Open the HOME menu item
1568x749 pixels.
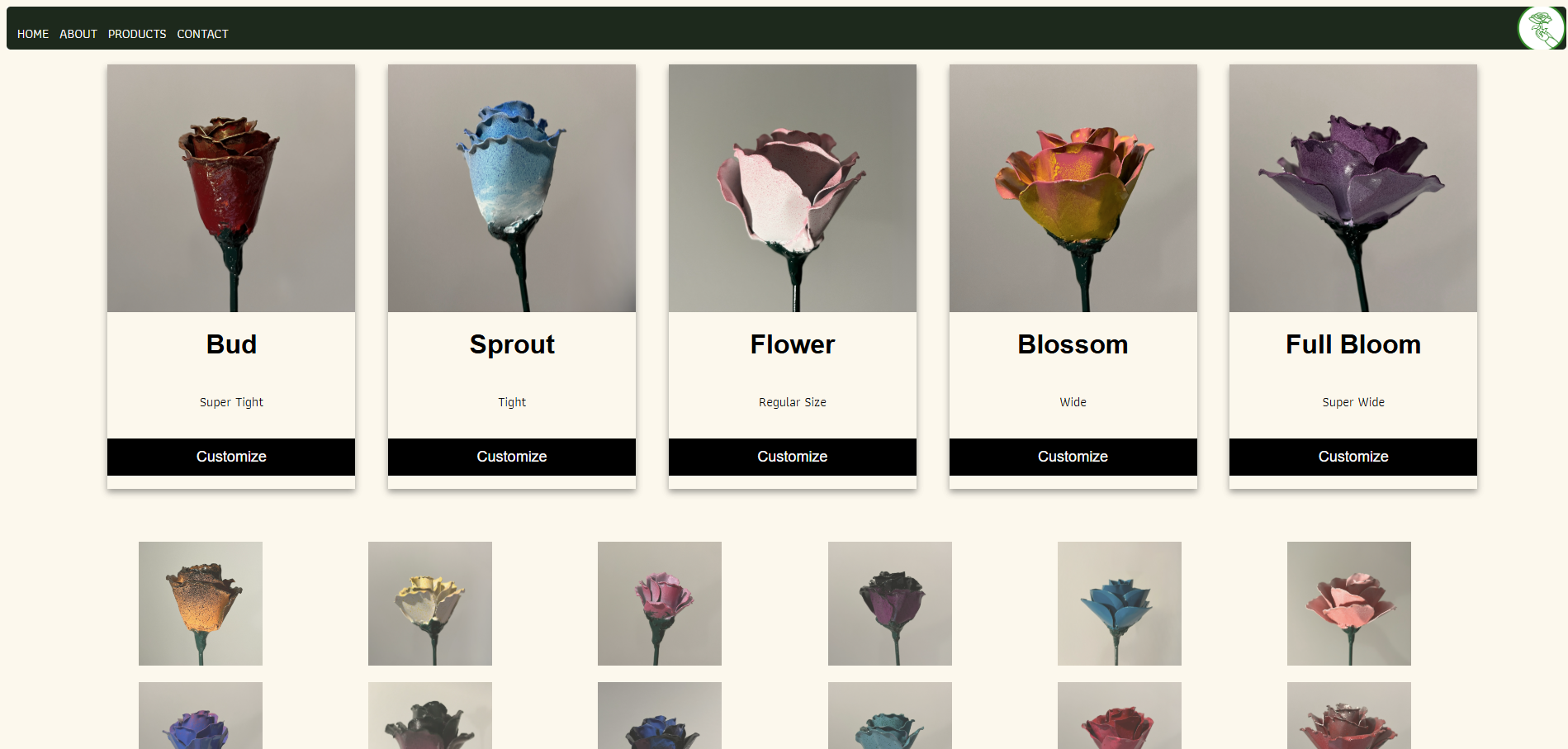33,34
